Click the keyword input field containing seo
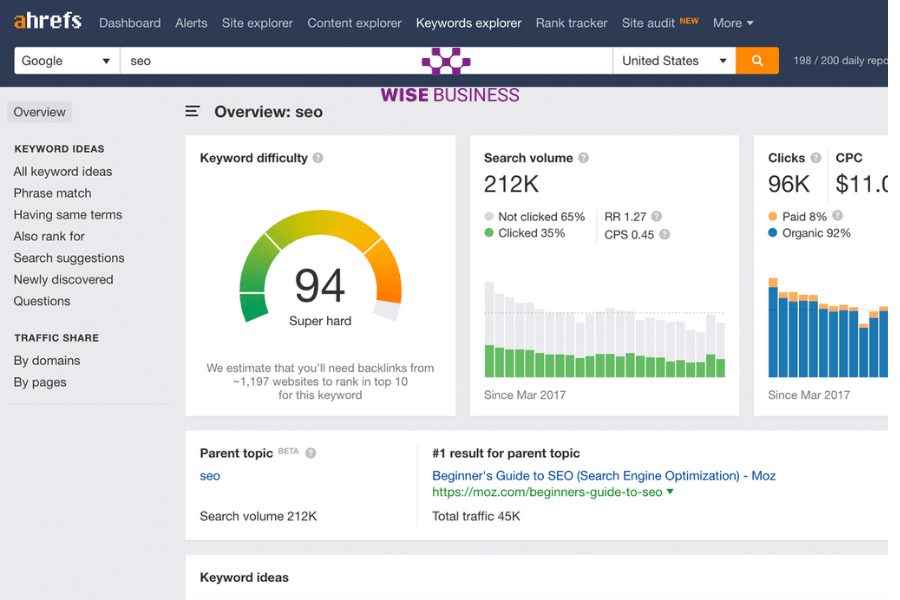The width and height of the screenshot is (900, 600). coord(366,60)
